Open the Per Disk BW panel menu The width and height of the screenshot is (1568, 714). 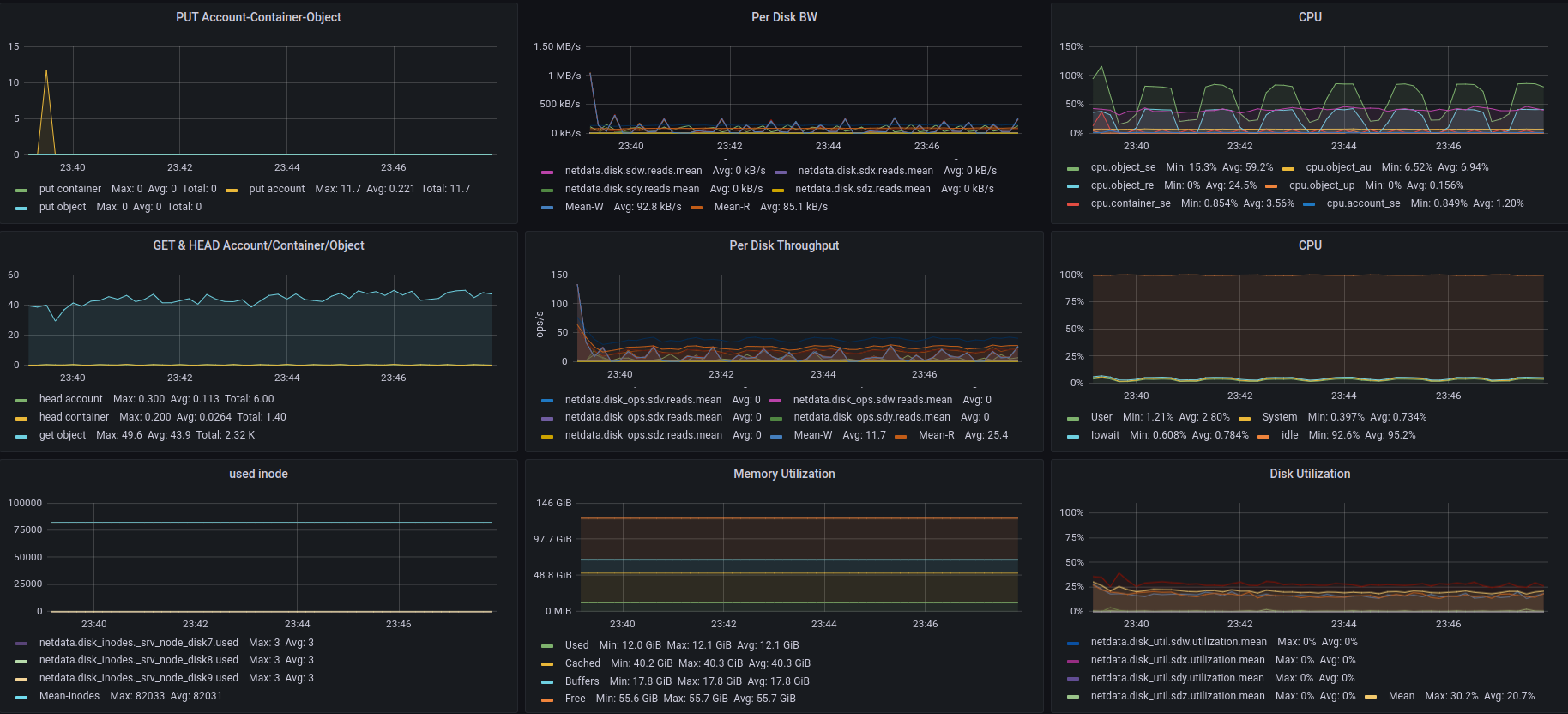point(784,17)
